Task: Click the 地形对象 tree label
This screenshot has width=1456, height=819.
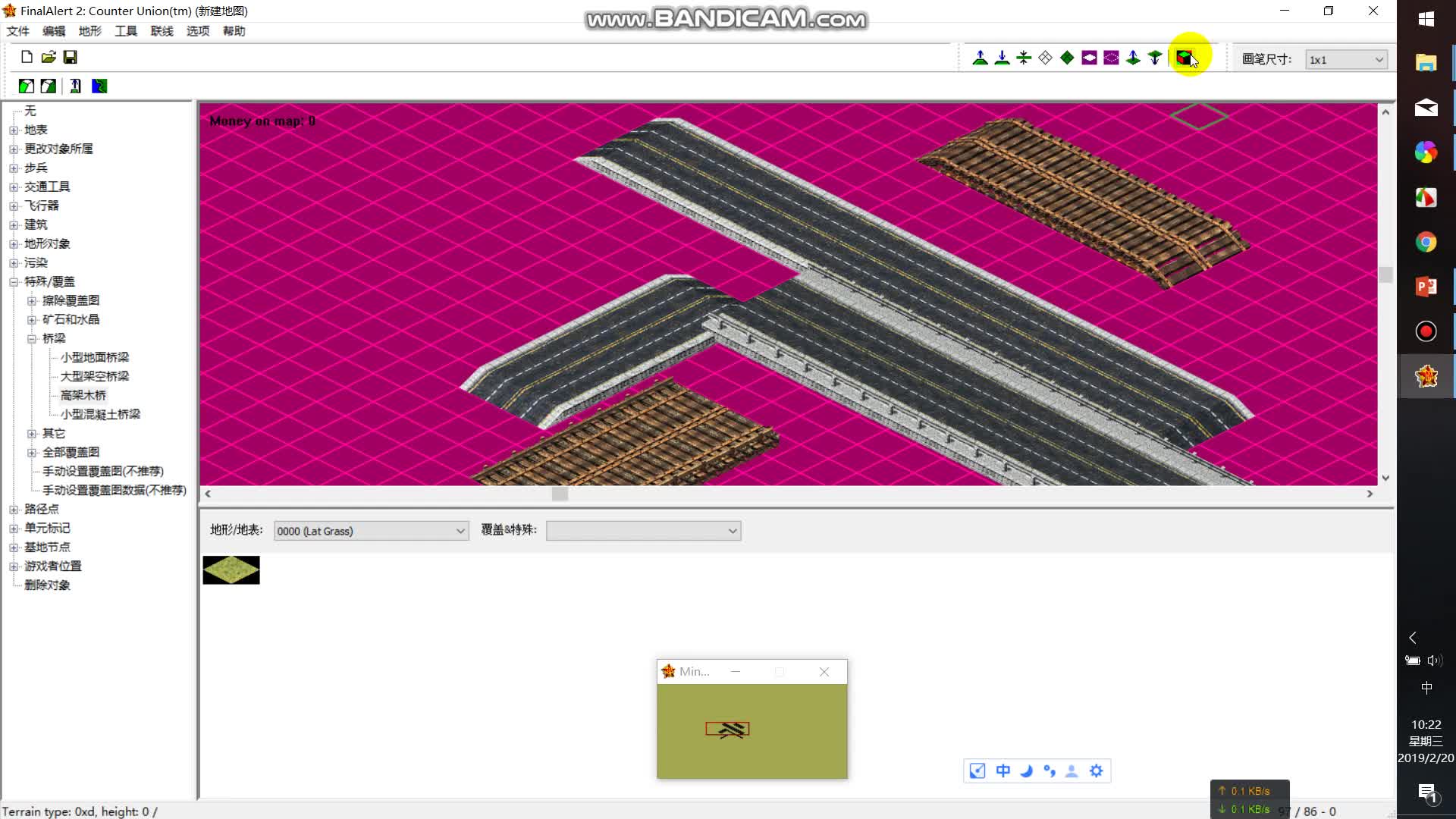Action: (x=47, y=243)
